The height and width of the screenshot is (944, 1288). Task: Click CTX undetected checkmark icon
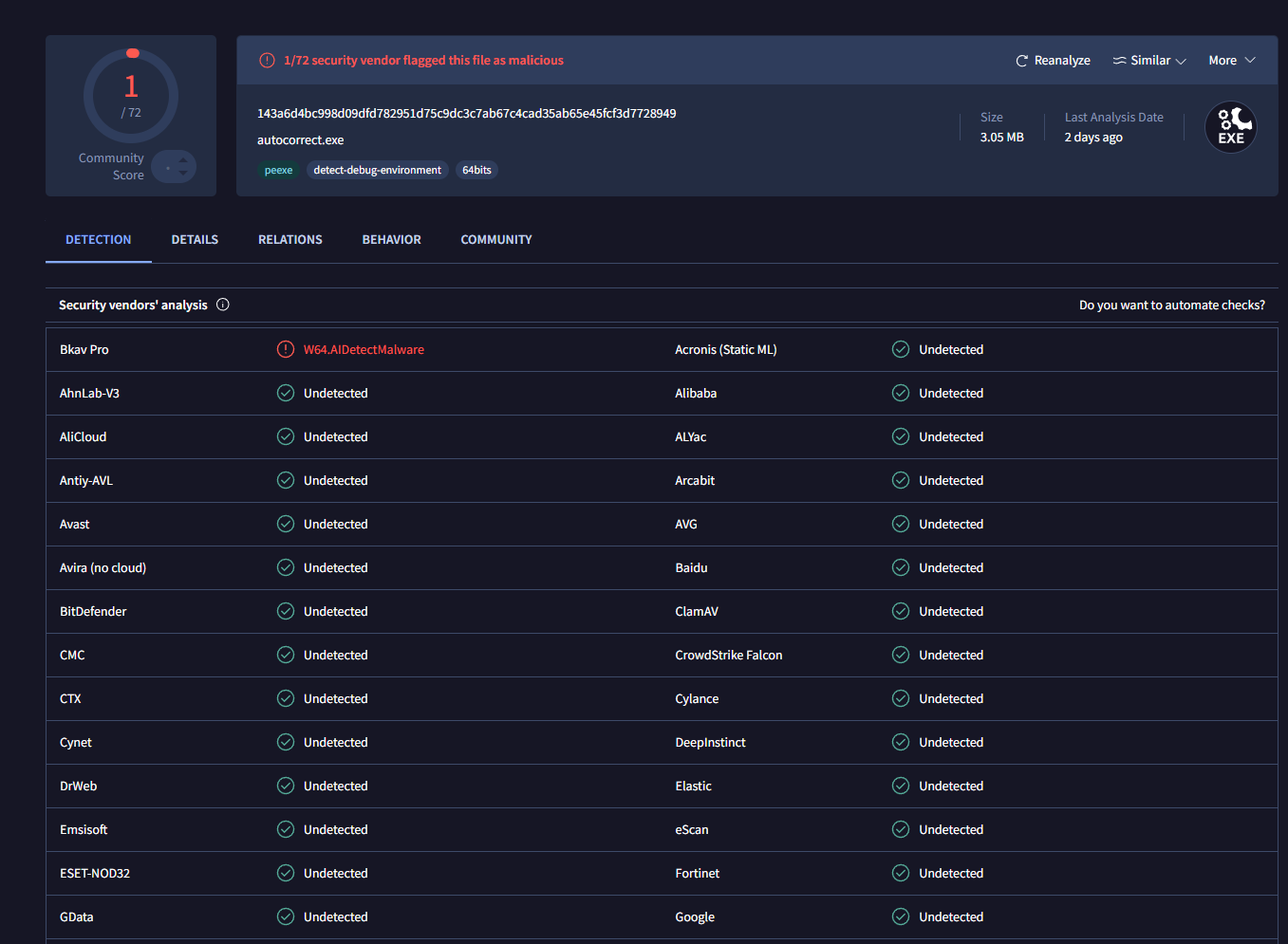coord(286,698)
